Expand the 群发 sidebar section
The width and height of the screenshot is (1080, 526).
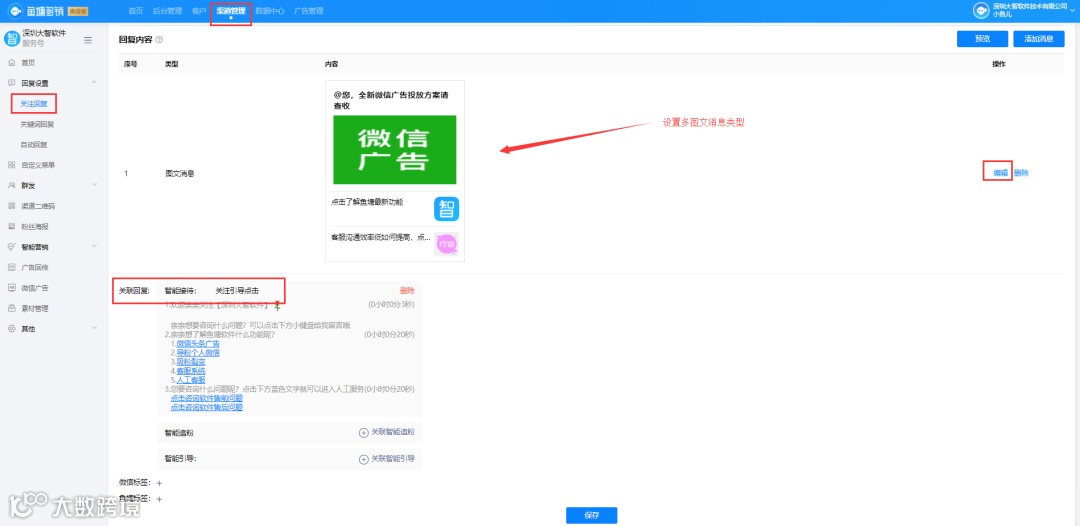(94, 185)
